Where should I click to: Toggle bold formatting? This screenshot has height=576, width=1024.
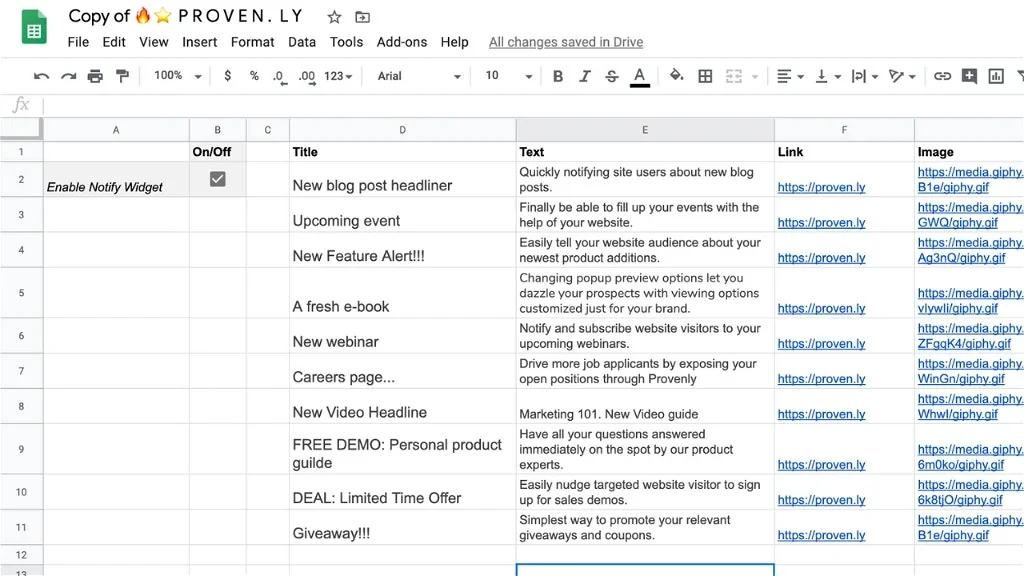[557, 76]
